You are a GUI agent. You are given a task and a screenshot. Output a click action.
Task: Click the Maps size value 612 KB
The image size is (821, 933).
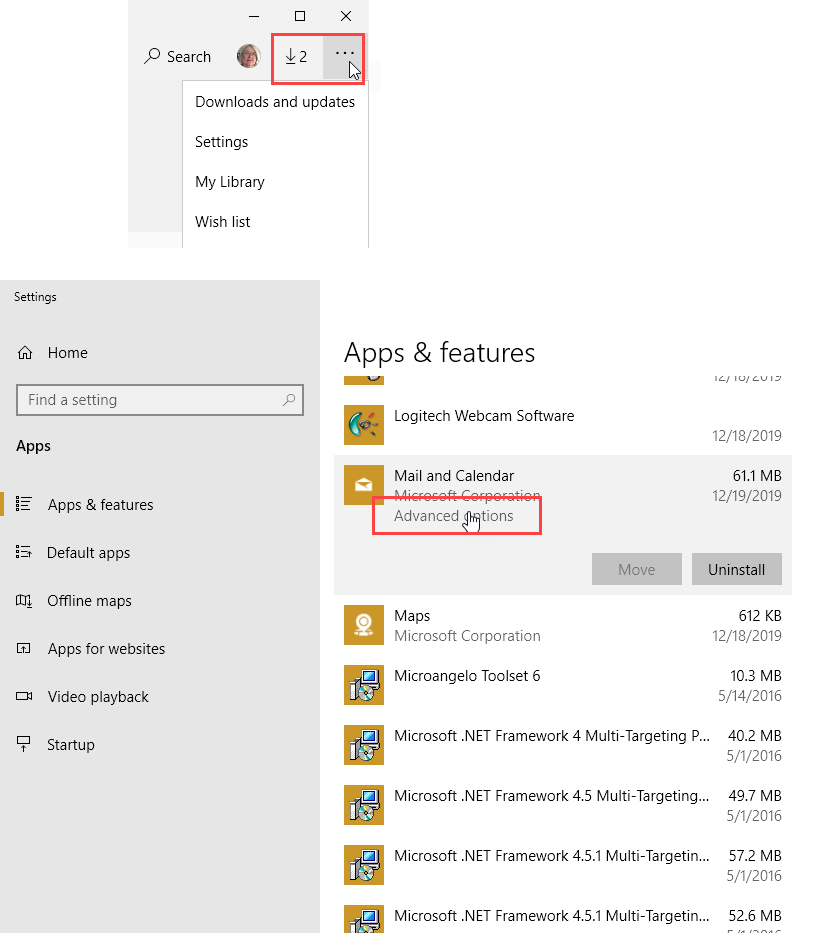point(760,616)
